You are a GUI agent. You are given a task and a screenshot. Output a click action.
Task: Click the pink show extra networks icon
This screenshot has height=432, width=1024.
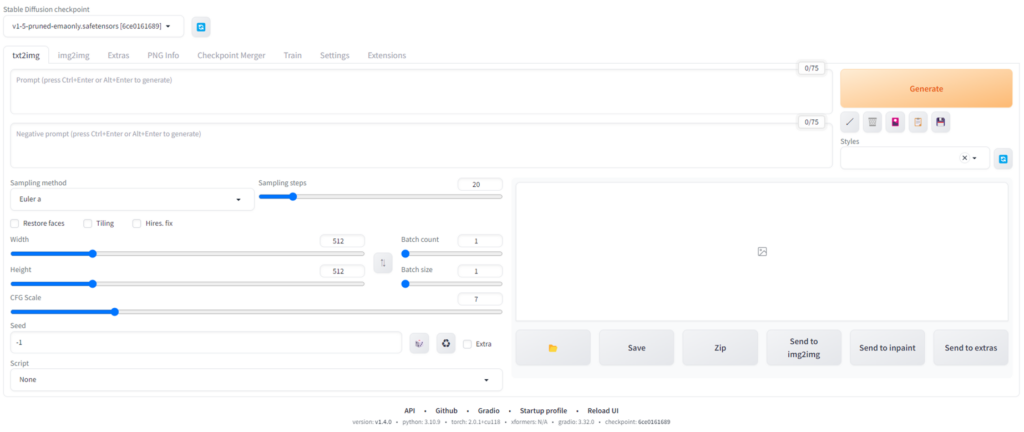click(x=895, y=122)
